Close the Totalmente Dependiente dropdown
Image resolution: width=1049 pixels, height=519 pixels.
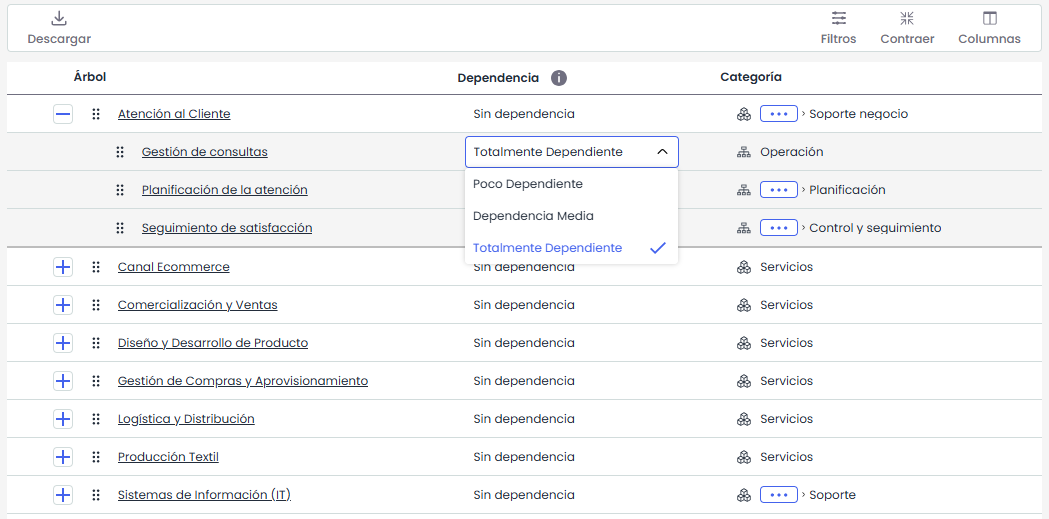point(661,152)
